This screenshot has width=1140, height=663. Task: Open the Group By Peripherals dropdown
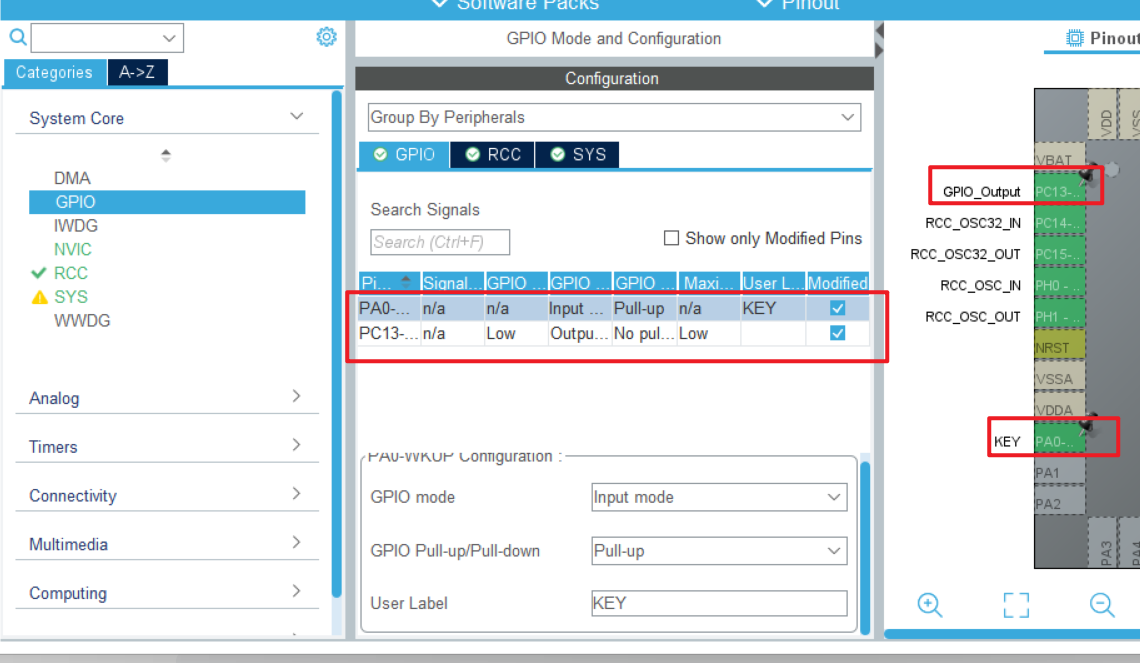614,117
